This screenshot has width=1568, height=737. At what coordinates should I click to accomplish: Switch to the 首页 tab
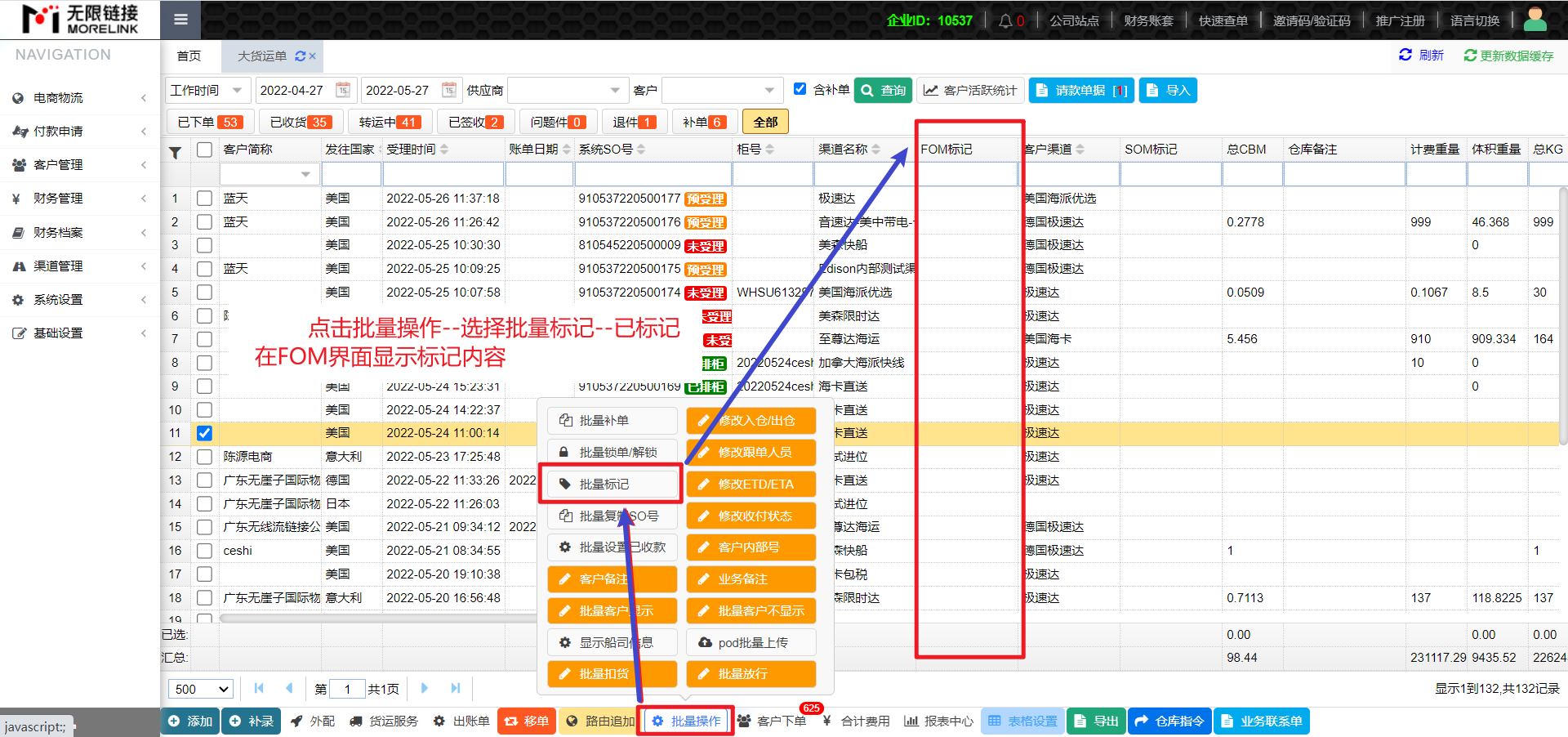(189, 56)
